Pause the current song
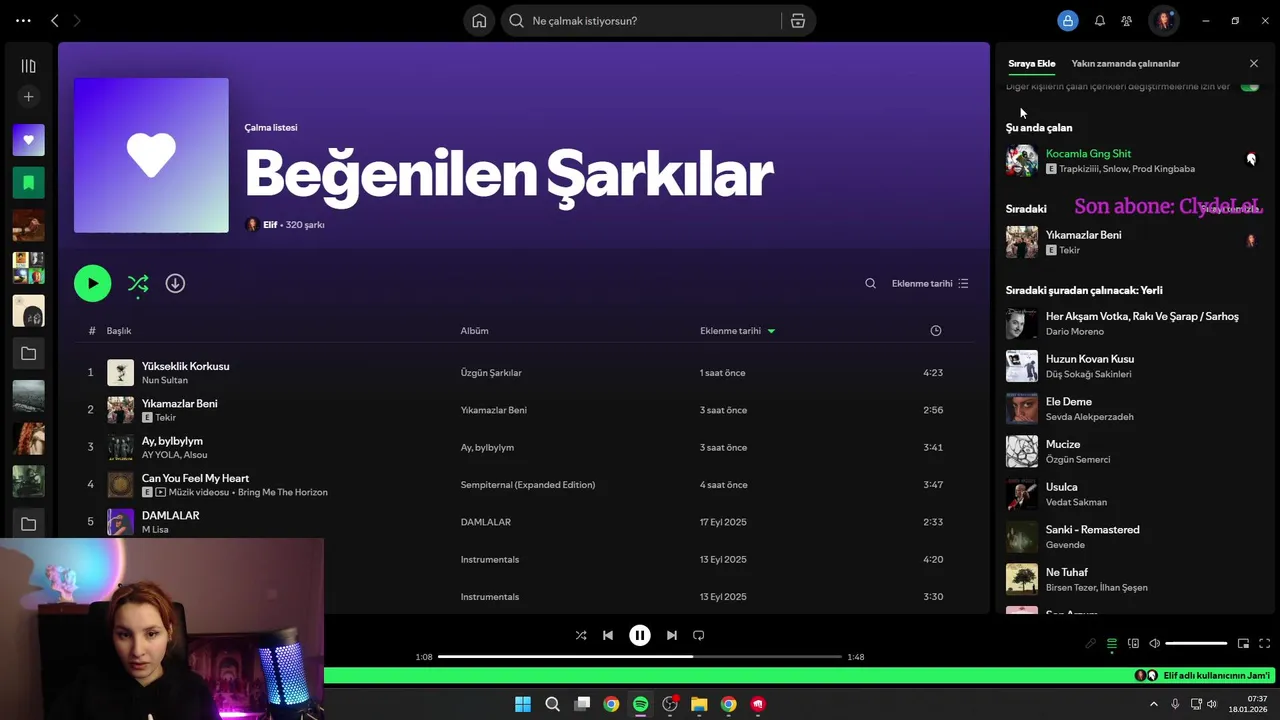The width and height of the screenshot is (1280, 720). click(640, 635)
